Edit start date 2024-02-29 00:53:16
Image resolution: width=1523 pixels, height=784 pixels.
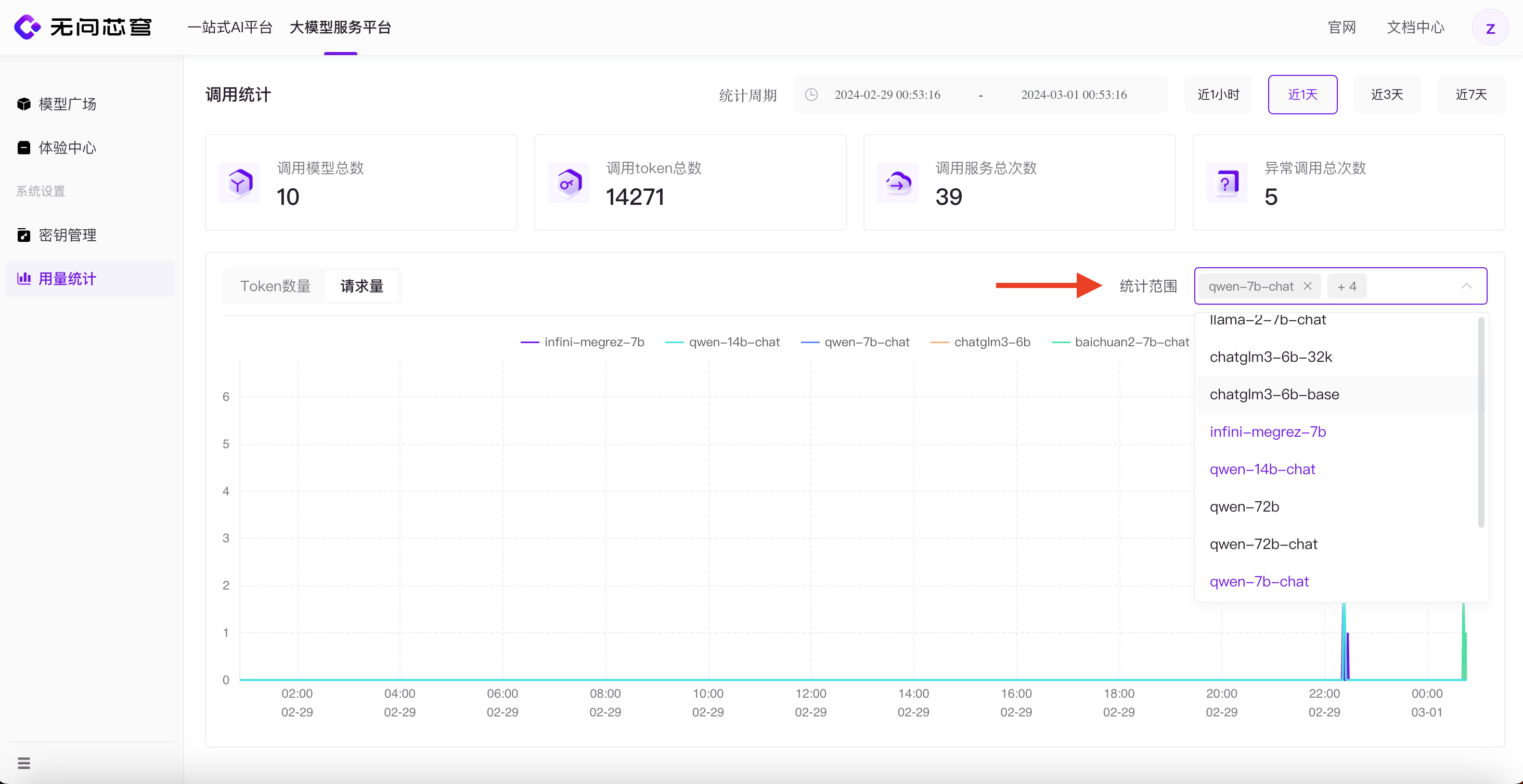(887, 95)
